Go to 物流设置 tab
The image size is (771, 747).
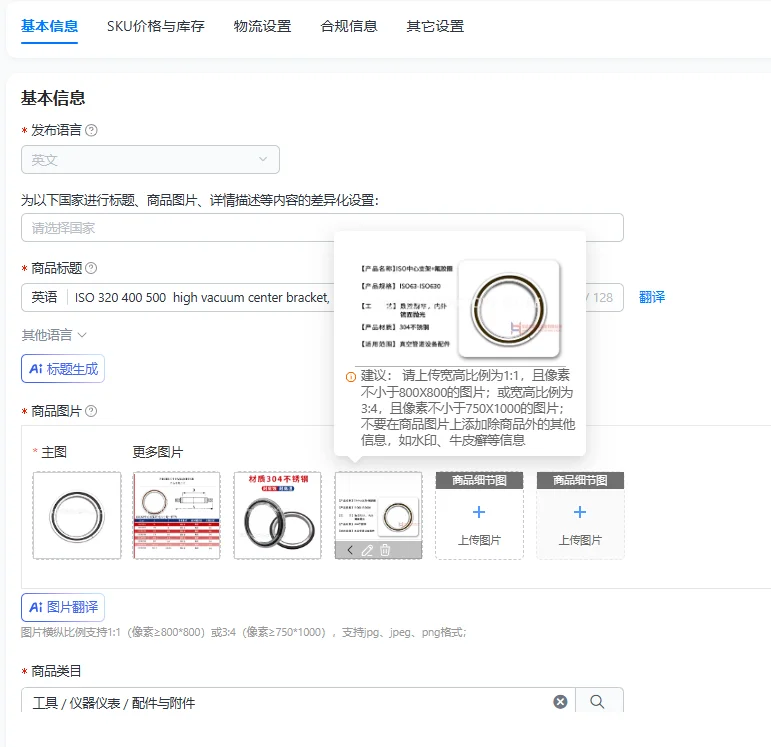tap(262, 26)
